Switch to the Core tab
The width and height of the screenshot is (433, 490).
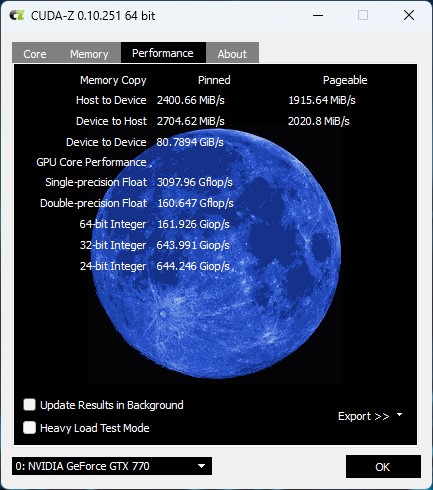(35, 54)
